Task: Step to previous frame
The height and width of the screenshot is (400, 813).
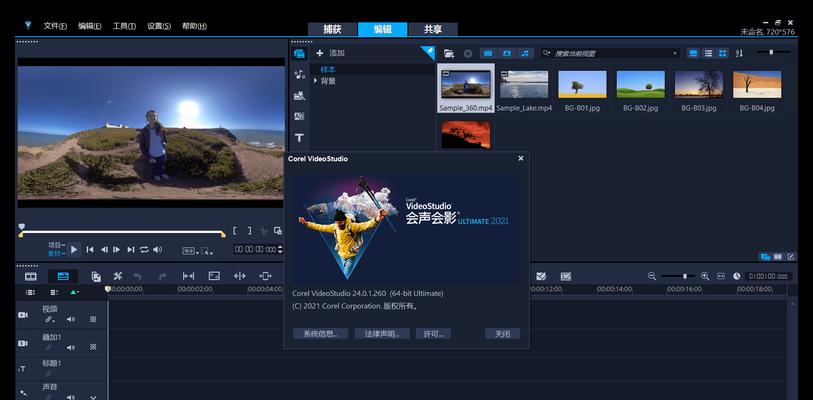Action: [104, 250]
